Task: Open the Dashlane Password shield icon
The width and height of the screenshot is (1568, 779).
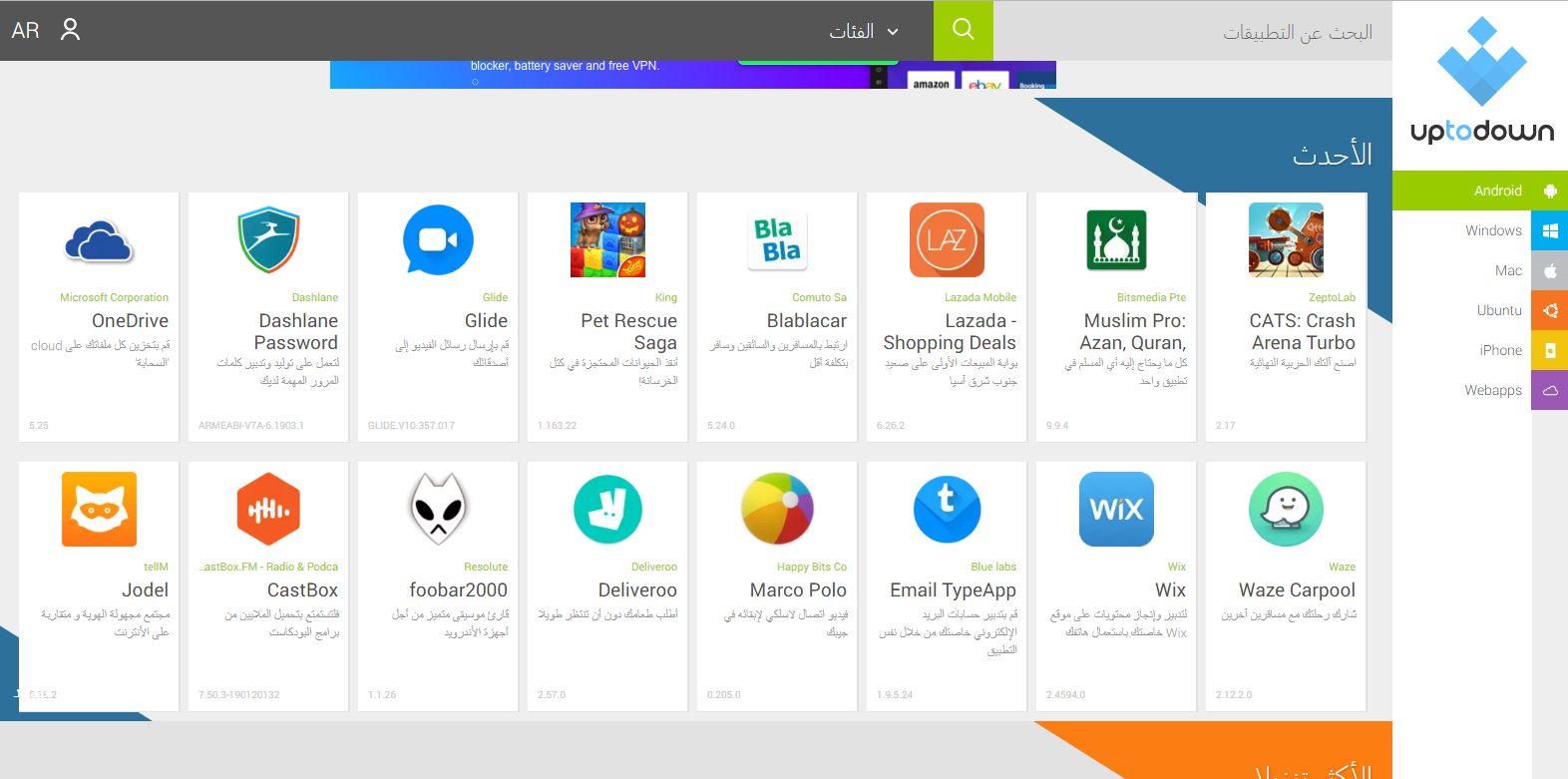Action: tap(268, 240)
